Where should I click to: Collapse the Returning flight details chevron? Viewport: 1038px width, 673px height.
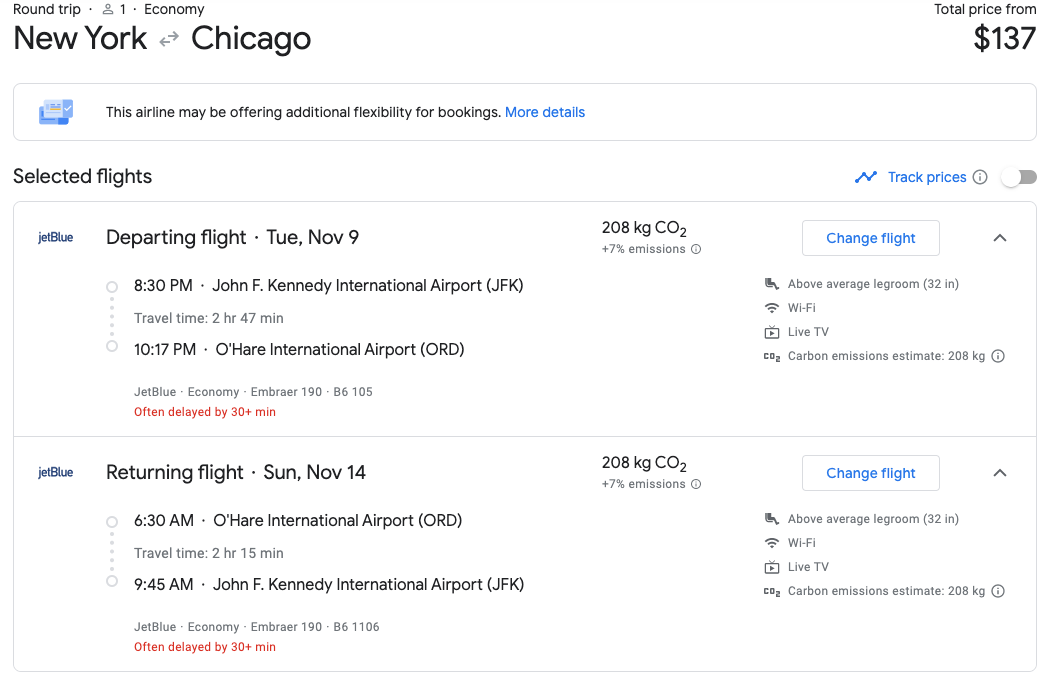click(x=999, y=473)
